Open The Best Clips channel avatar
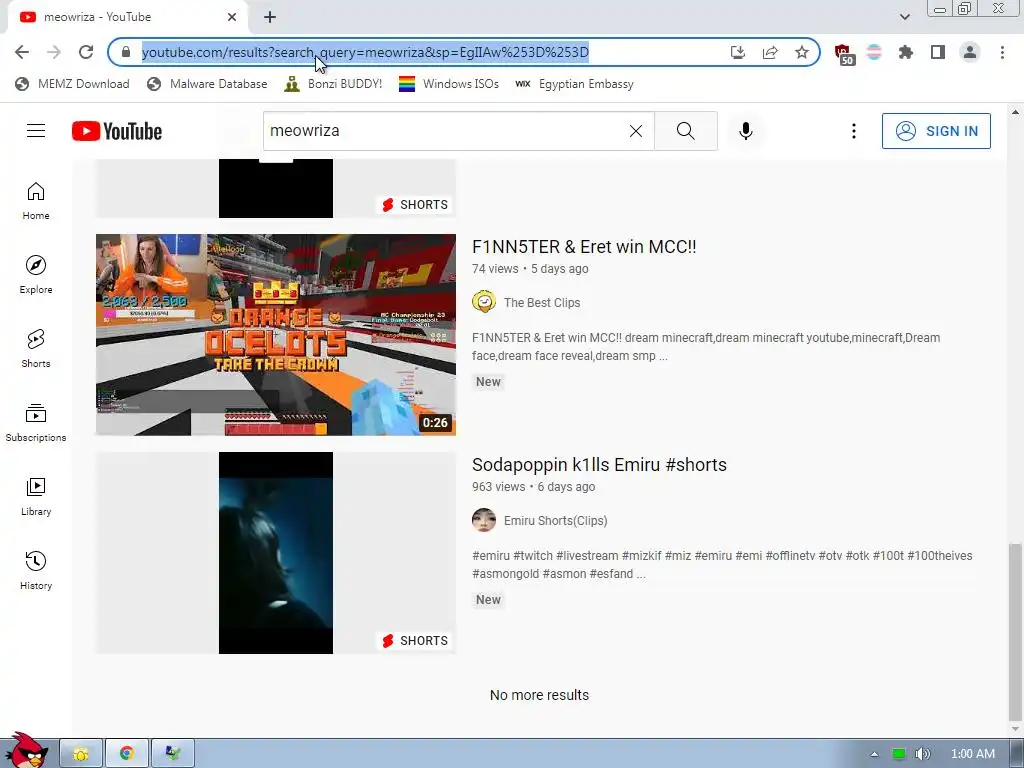1024x768 pixels. tap(484, 302)
